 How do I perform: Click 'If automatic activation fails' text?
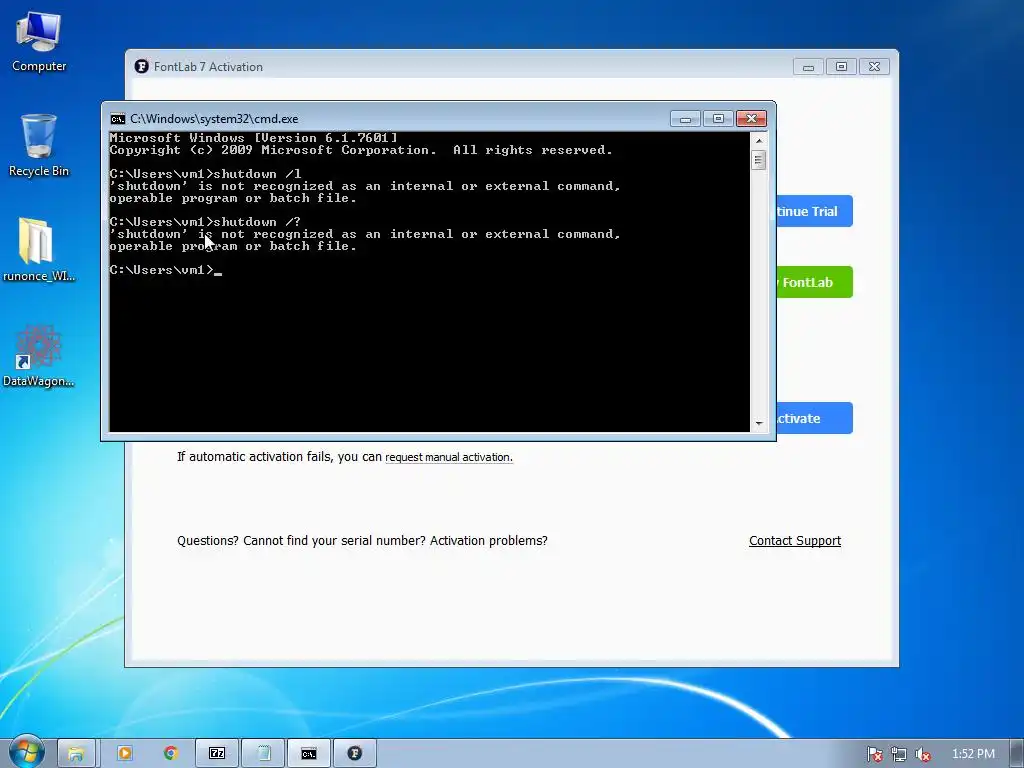click(x=254, y=456)
